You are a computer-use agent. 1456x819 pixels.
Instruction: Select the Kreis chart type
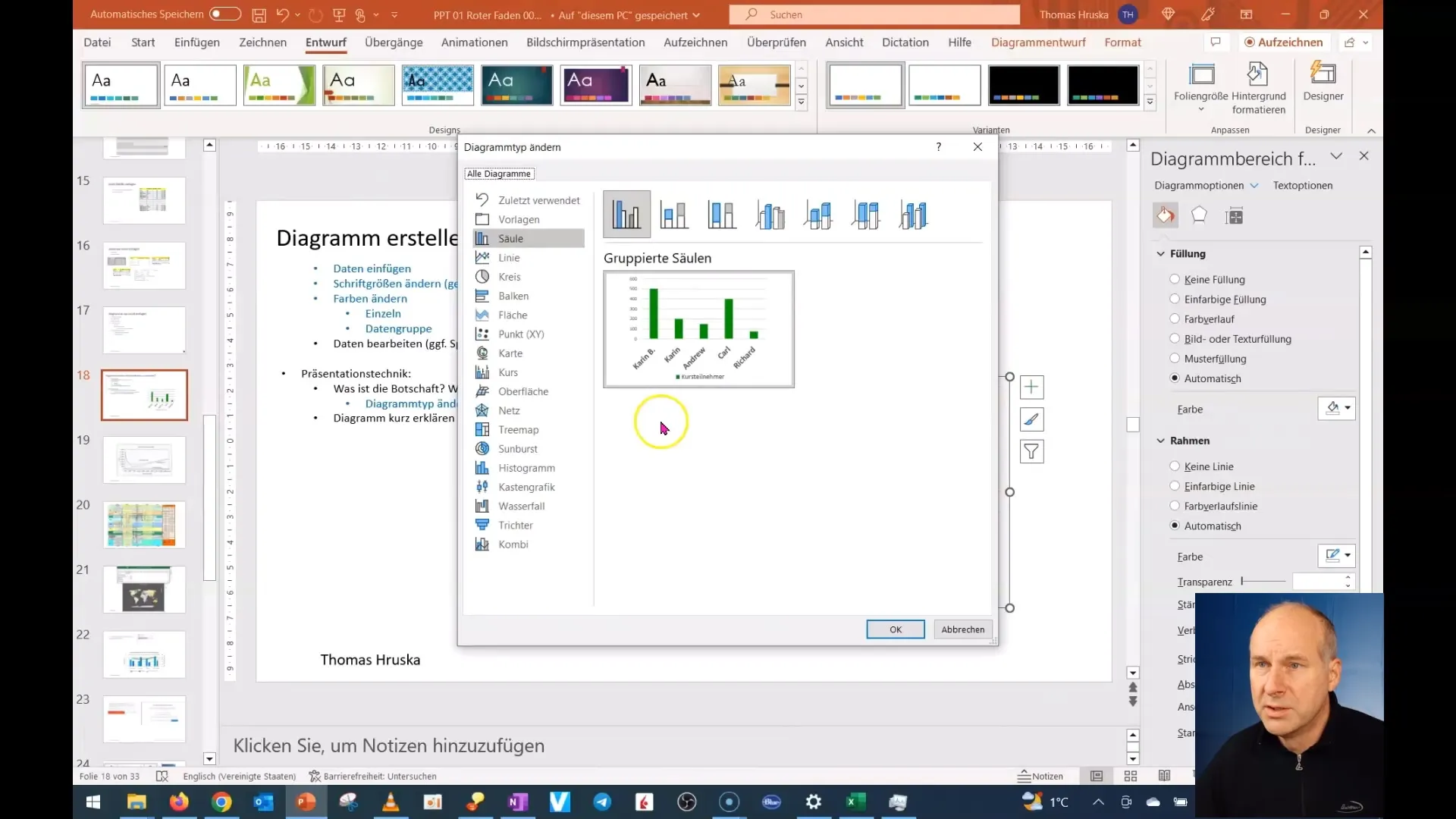click(x=509, y=276)
